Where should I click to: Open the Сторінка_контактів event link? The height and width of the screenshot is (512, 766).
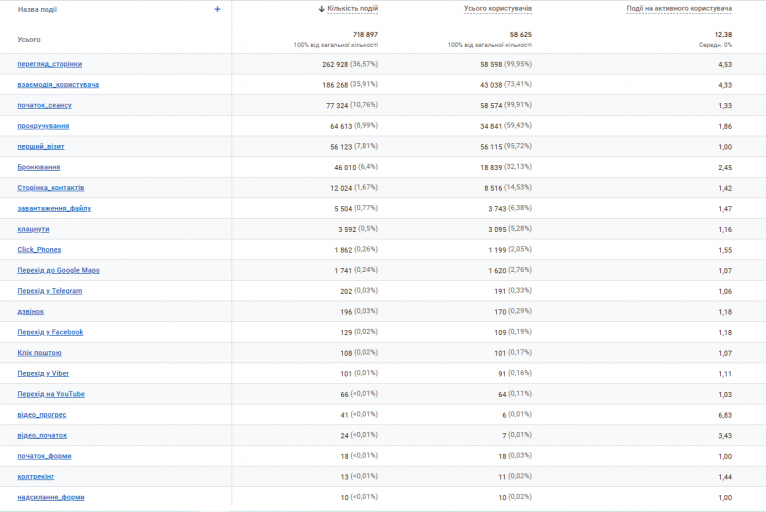click(51, 188)
